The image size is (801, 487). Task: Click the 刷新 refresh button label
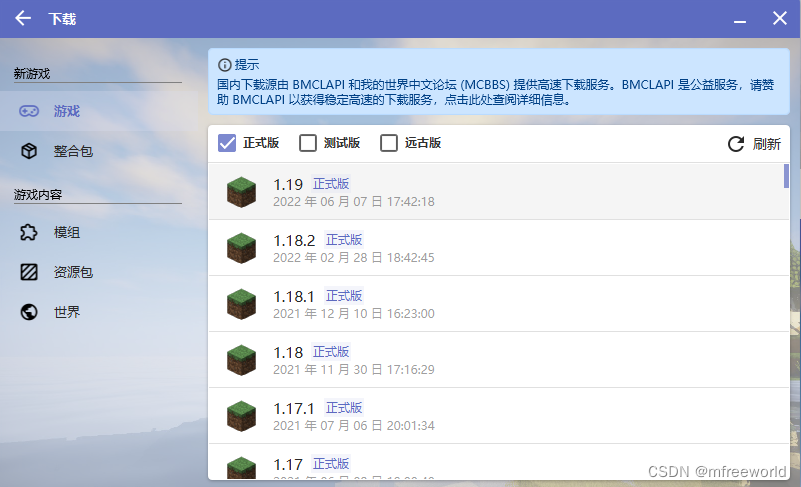click(x=766, y=144)
